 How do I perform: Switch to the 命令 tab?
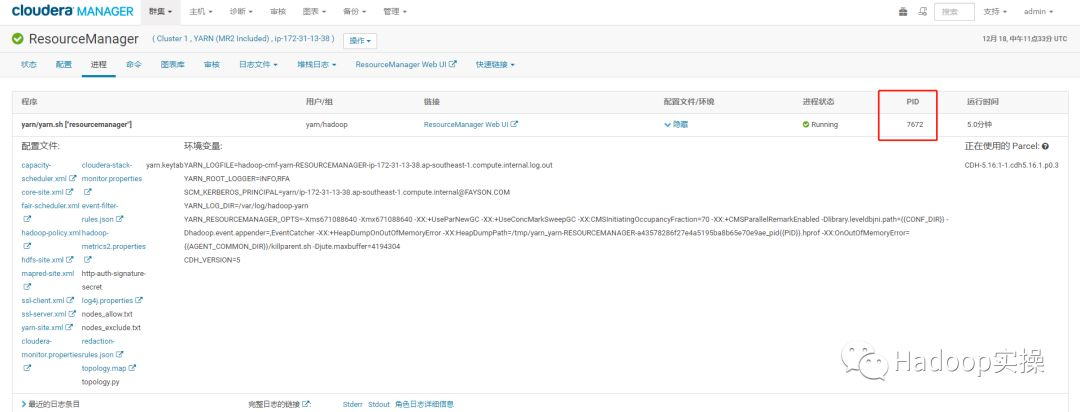click(134, 64)
